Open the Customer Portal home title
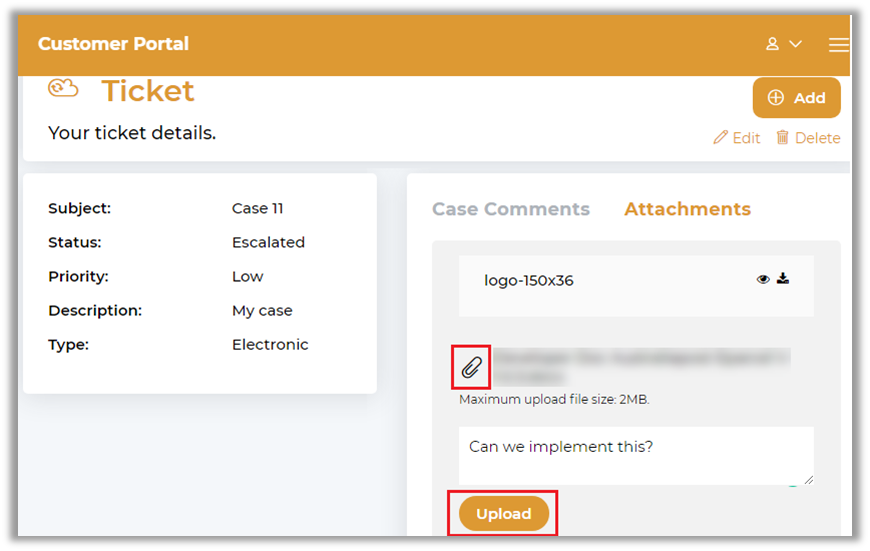 [113, 44]
